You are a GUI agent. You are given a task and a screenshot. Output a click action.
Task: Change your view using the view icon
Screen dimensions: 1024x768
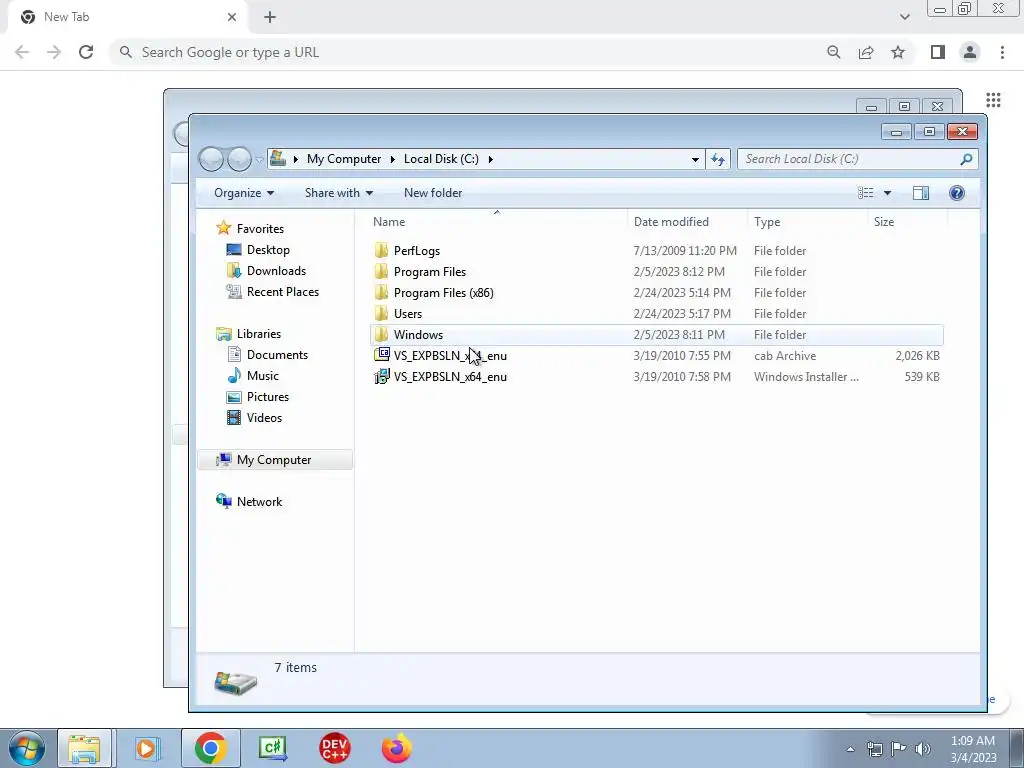[x=865, y=193]
